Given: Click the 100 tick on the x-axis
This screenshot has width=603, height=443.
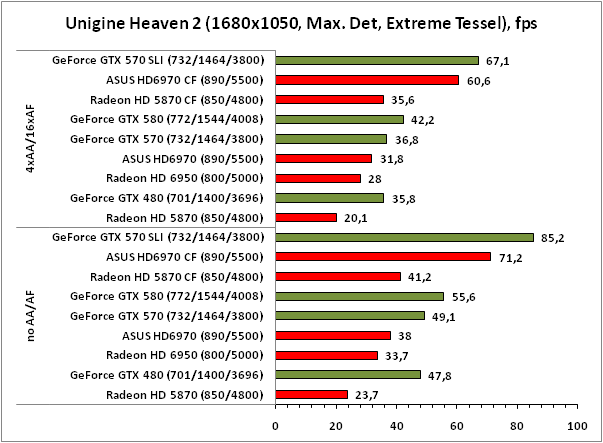Looking at the screenshot, I should coord(575,425).
